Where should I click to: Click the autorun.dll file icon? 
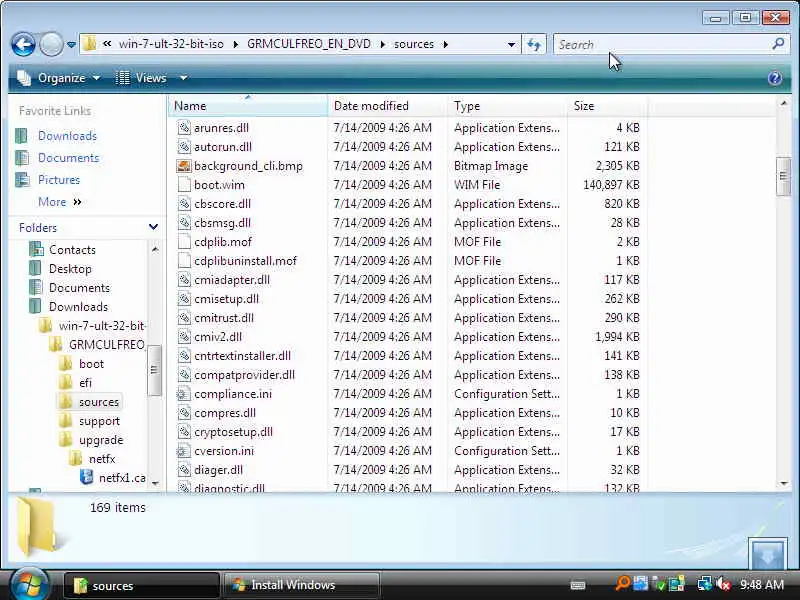pyautogui.click(x=184, y=147)
